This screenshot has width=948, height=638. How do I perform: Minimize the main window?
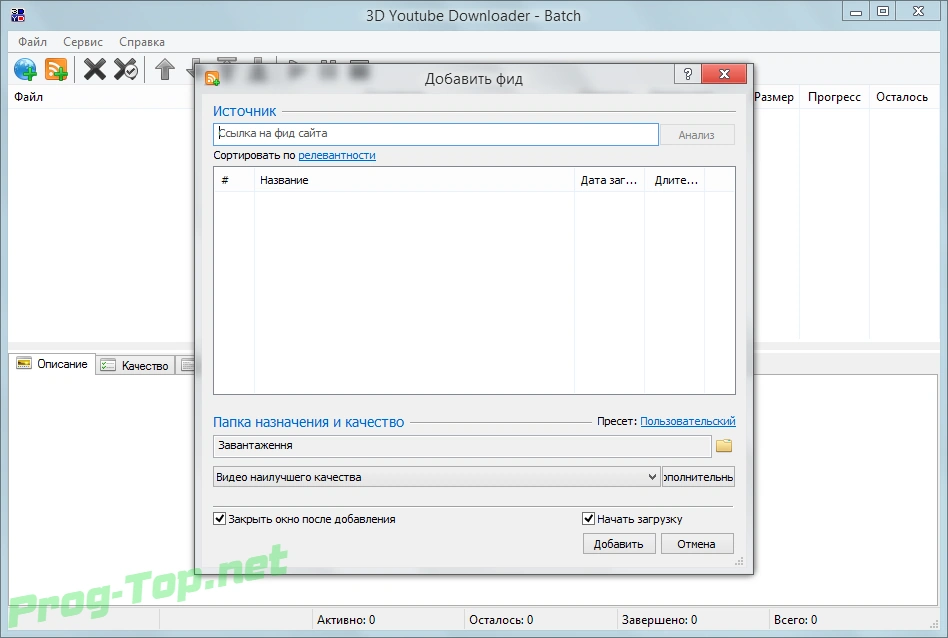click(855, 11)
